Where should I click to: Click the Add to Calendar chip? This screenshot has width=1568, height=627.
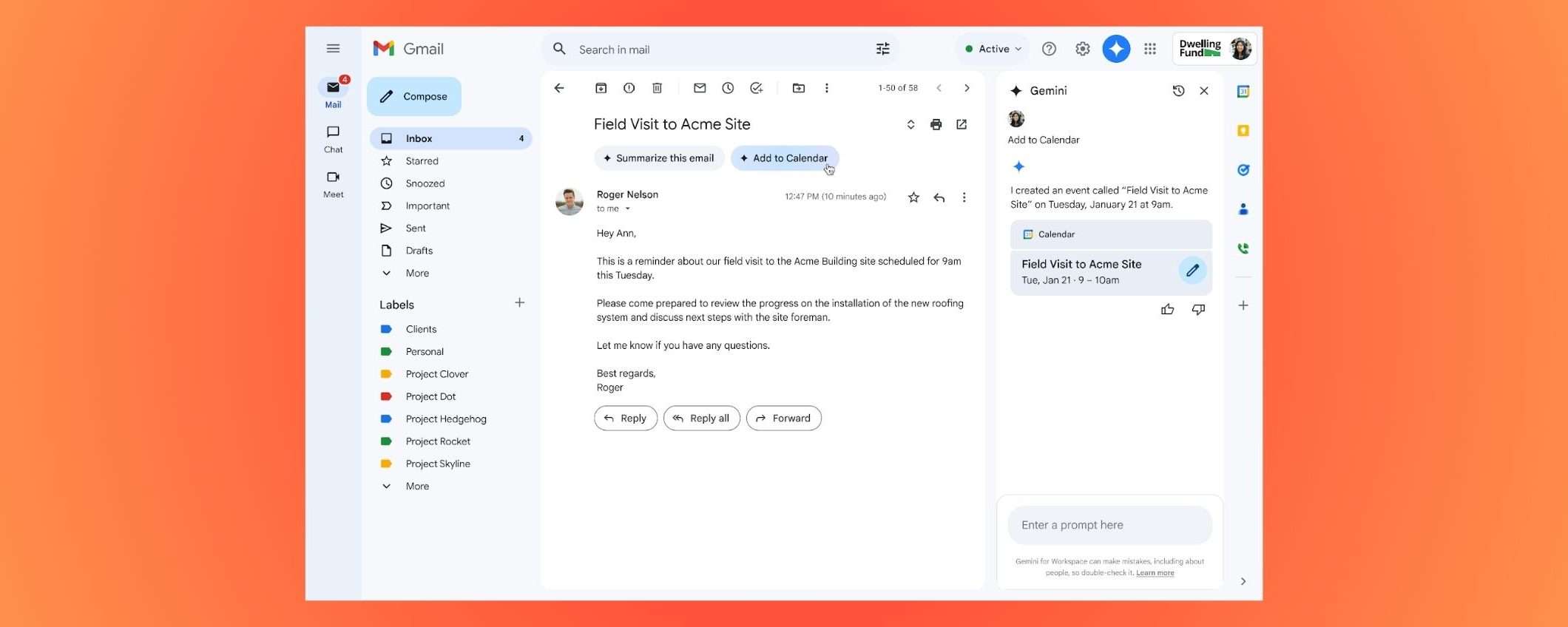pos(785,158)
